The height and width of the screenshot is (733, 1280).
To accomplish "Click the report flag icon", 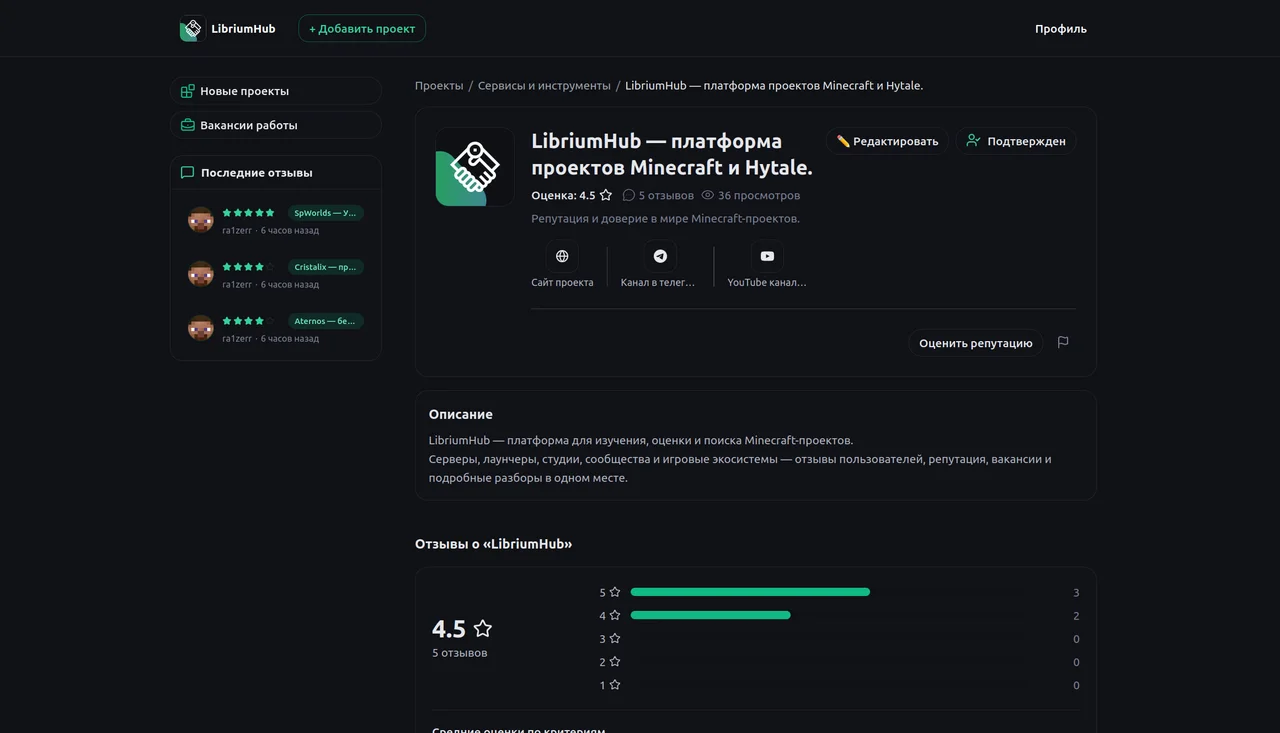I will pyautogui.click(x=1063, y=342).
